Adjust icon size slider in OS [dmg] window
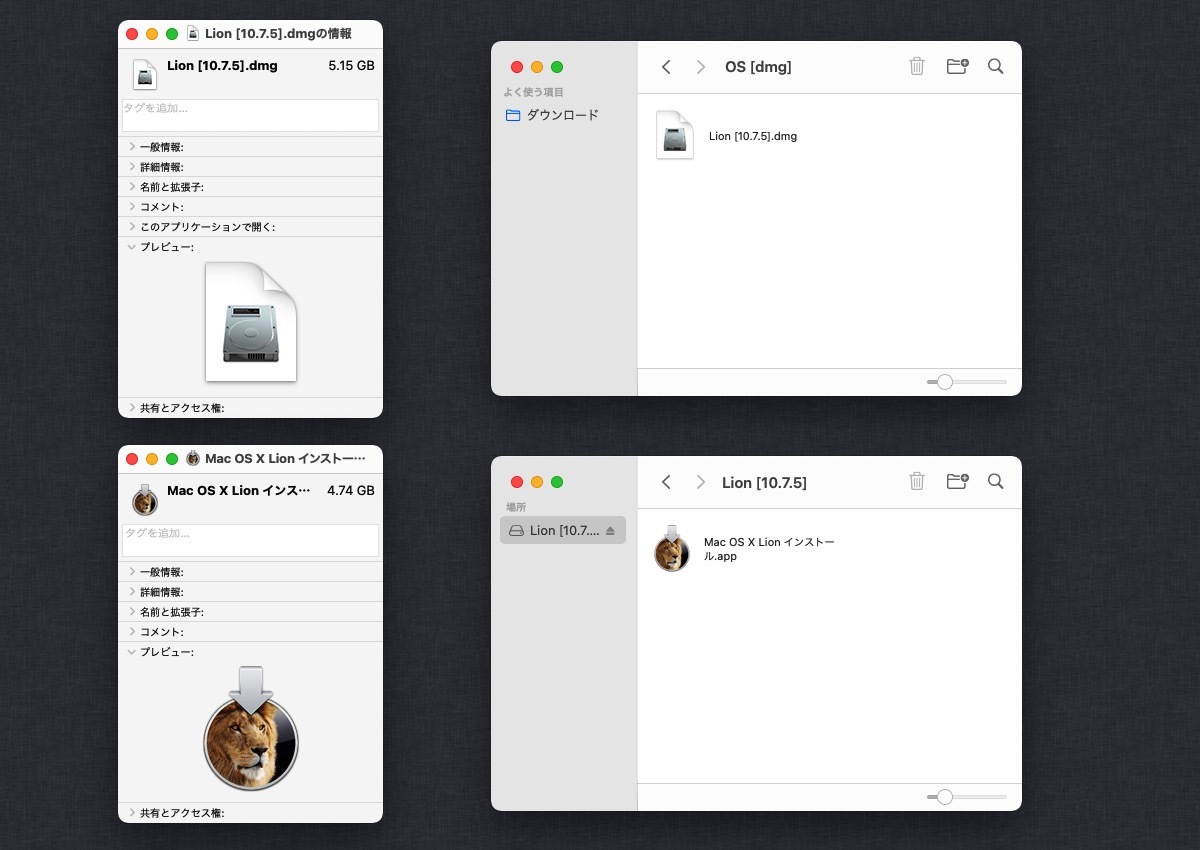Image resolution: width=1200 pixels, height=850 pixels. pos(944,382)
